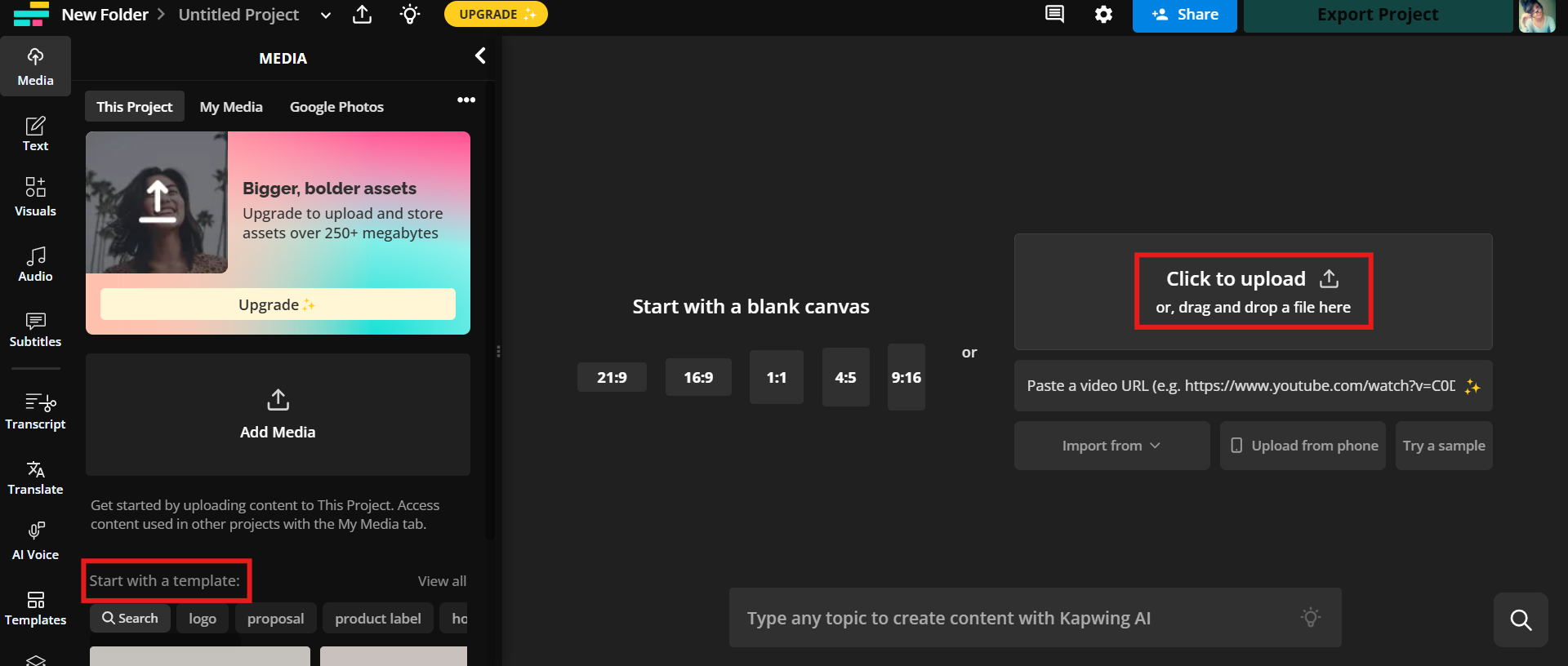Choose the 9:16 blank canvas

tap(906, 377)
